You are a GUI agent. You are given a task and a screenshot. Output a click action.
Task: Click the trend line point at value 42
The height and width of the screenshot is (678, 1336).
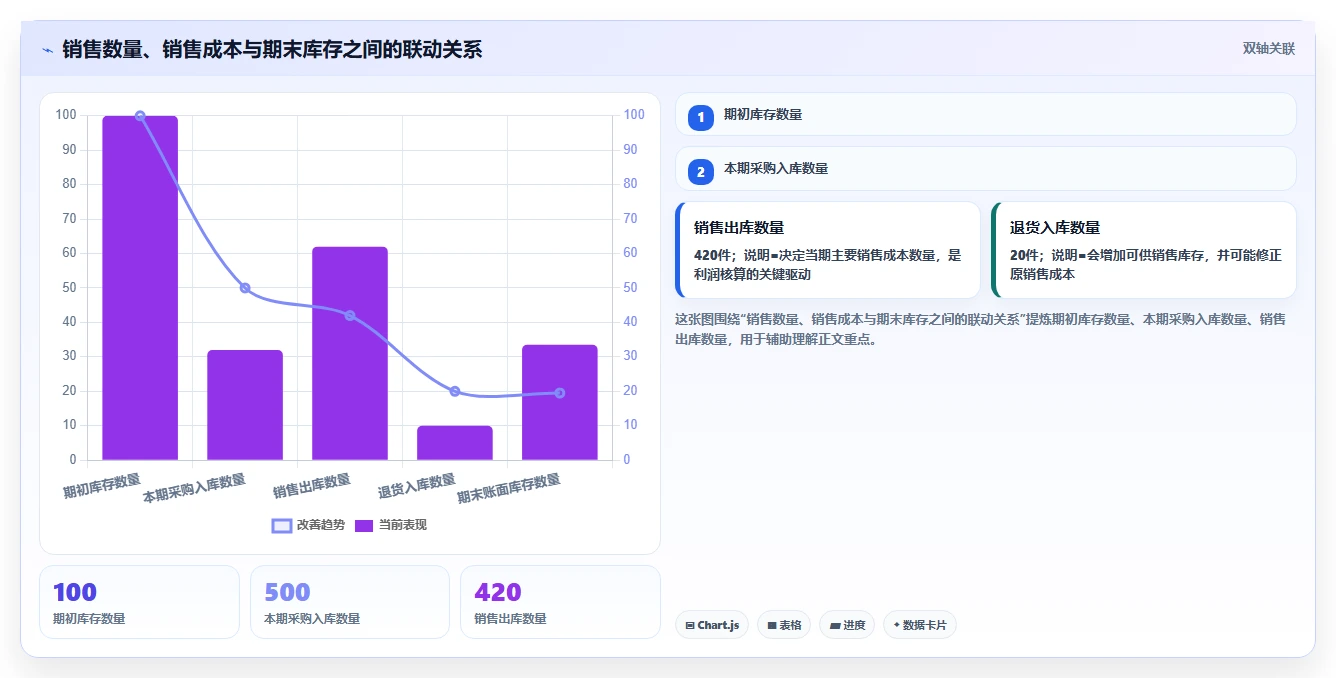point(350,315)
